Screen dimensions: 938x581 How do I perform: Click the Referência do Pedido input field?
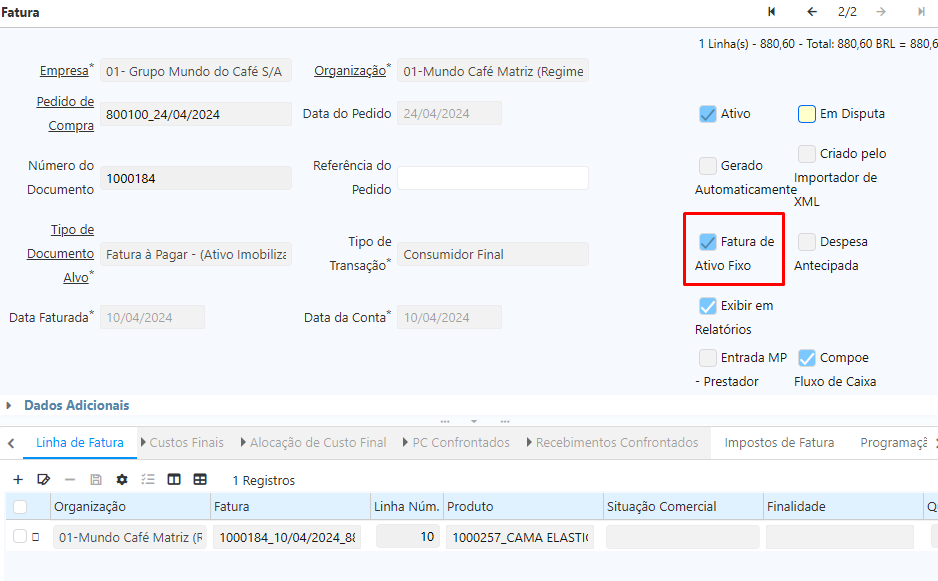[492, 178]
